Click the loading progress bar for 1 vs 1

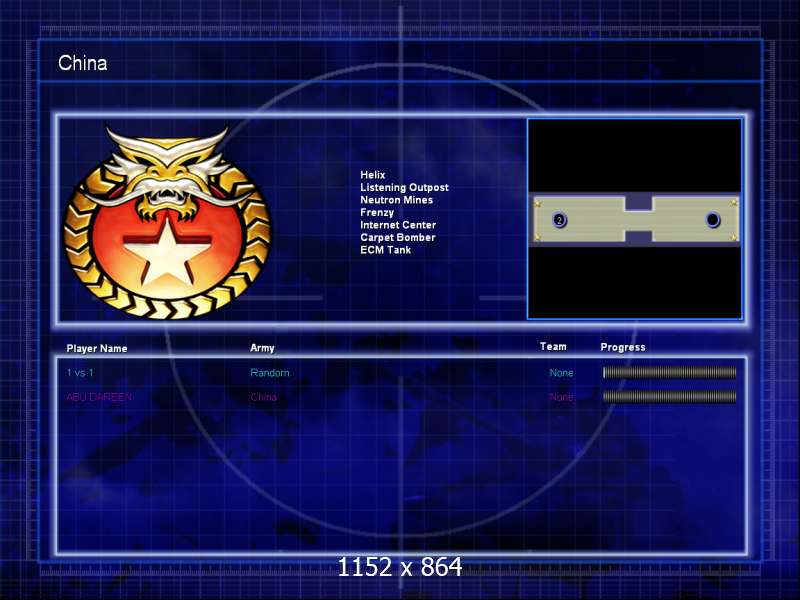coord(669,372)
